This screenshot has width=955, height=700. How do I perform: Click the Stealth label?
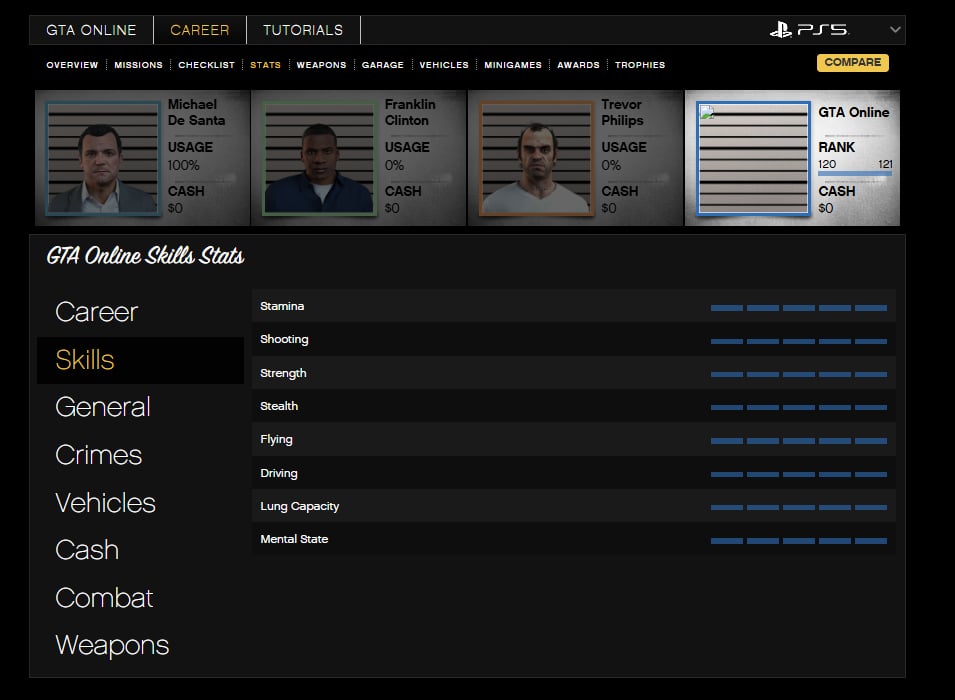(x=279, y=406)
